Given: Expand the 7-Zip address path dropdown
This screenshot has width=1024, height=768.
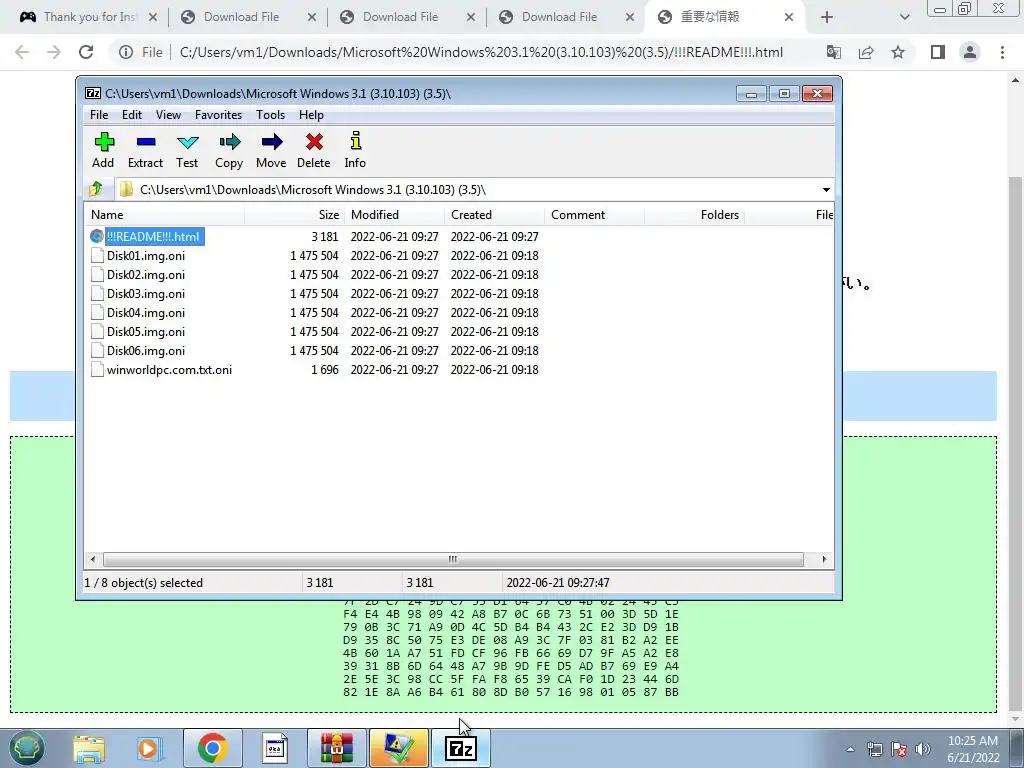Looking at the screenshot, I should (826, 189).
